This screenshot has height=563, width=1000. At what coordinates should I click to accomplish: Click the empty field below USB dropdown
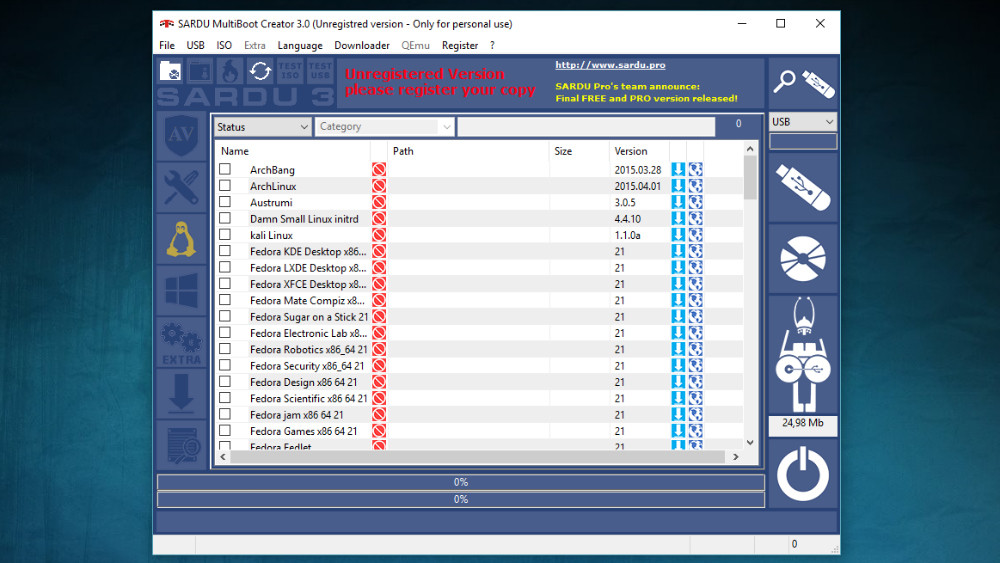pyautogui.click(x=803, y=142)
